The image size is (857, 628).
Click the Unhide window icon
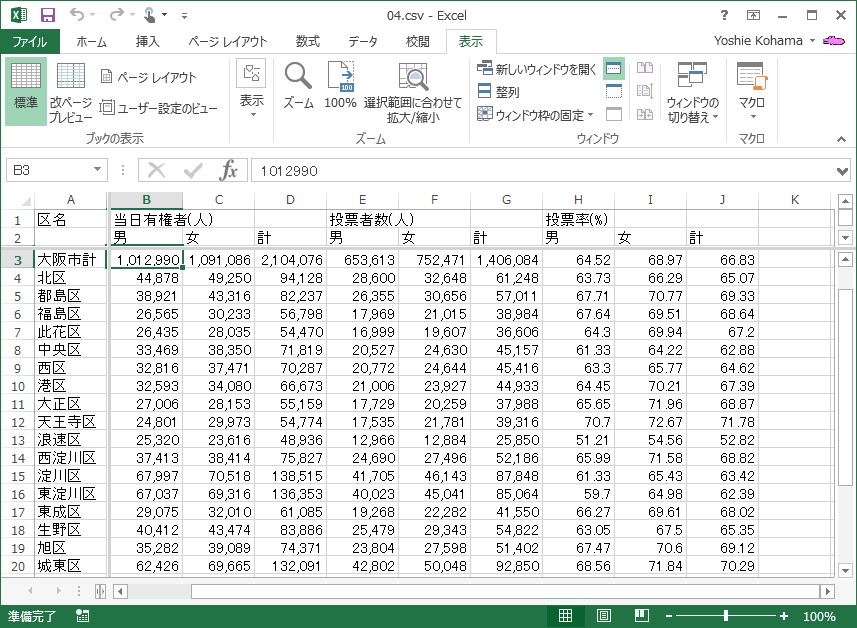[x=614, y=114]
